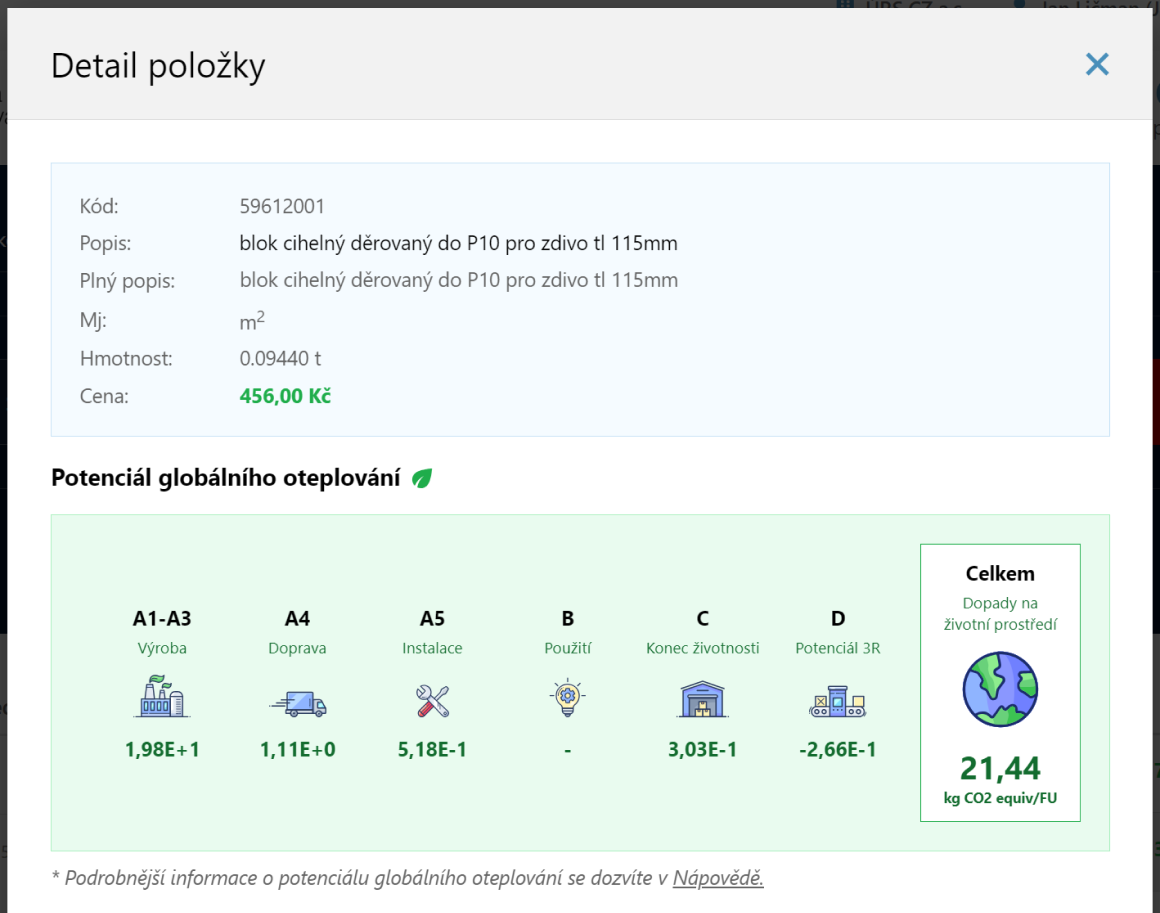Viewport: 1160px width, 913px height.
Task: Click the A5 Instalace tools icon
Action: tap(432, 701)
